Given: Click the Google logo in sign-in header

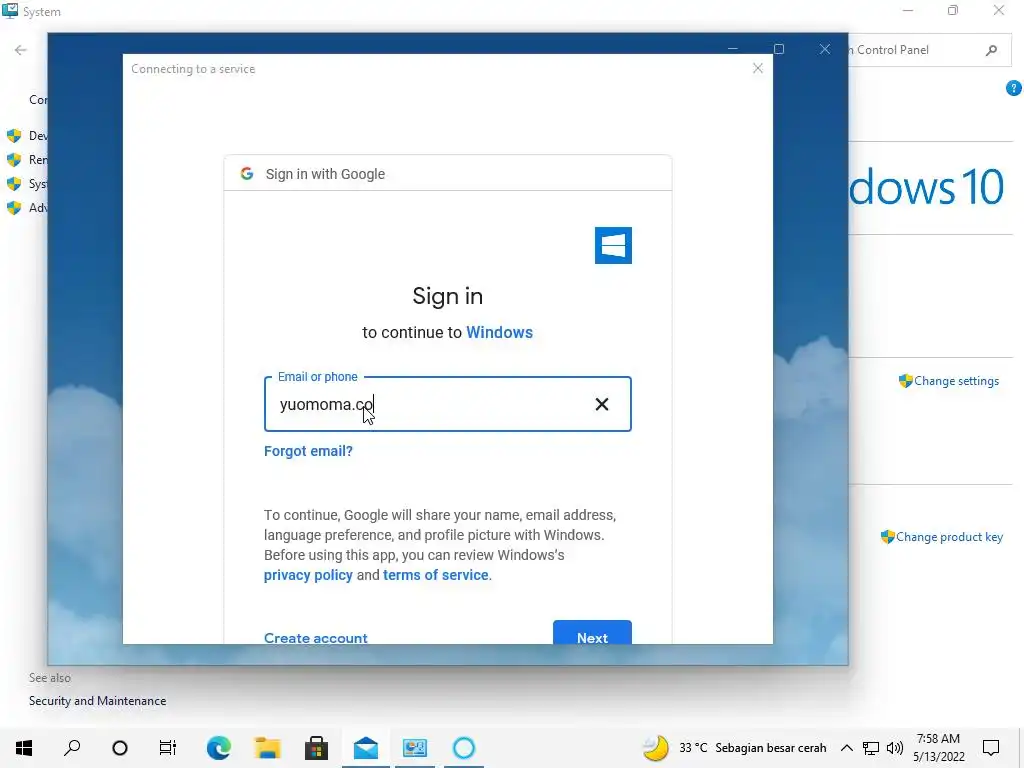Looking at the screenshot, I should click(247, 174).
